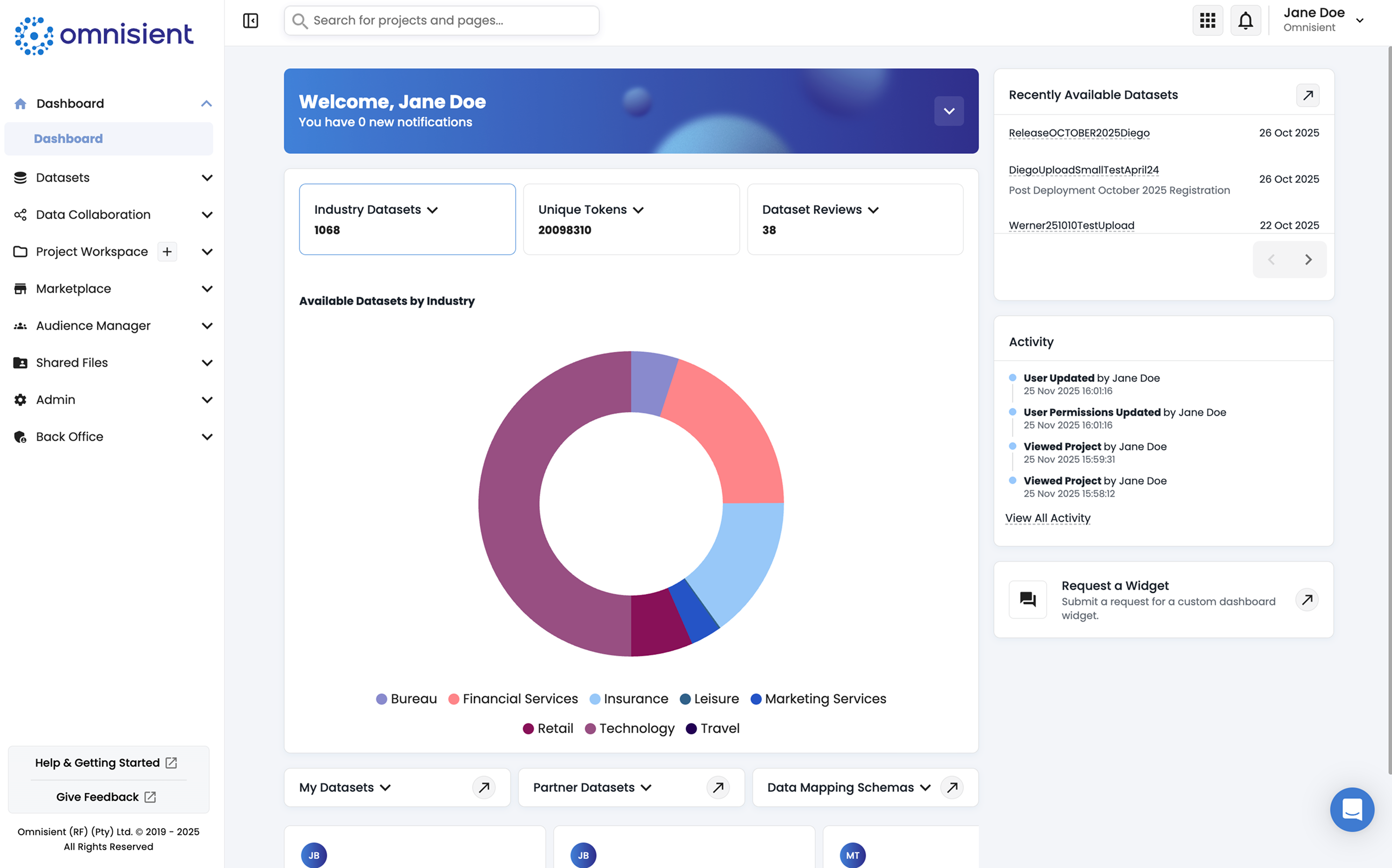Click the search projects and pages field
This screenshot has height=868, width=1392.
(x=441, y=20)
